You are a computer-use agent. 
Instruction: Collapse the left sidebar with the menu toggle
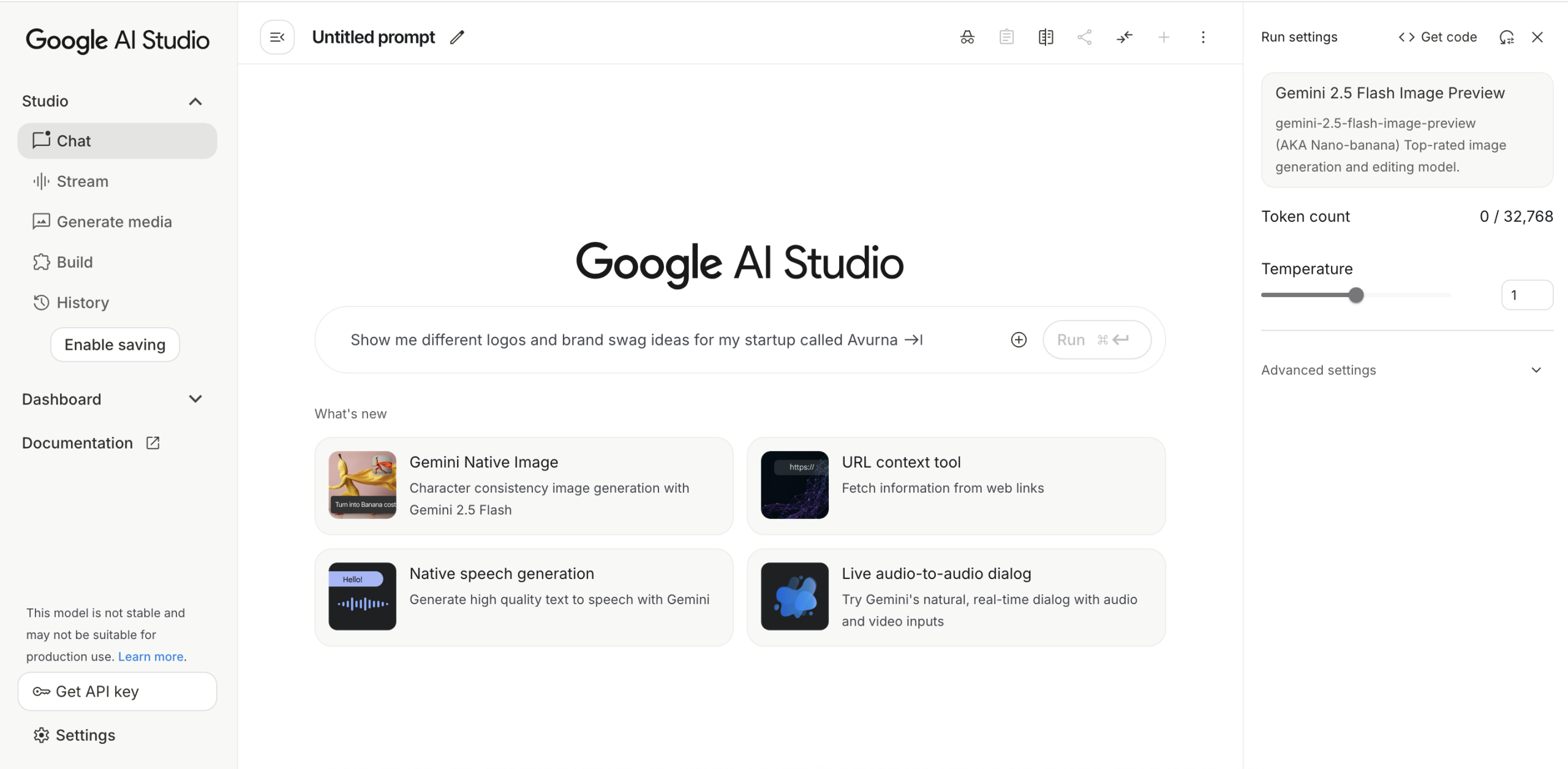pyautogui.click(x=277, y=37)
